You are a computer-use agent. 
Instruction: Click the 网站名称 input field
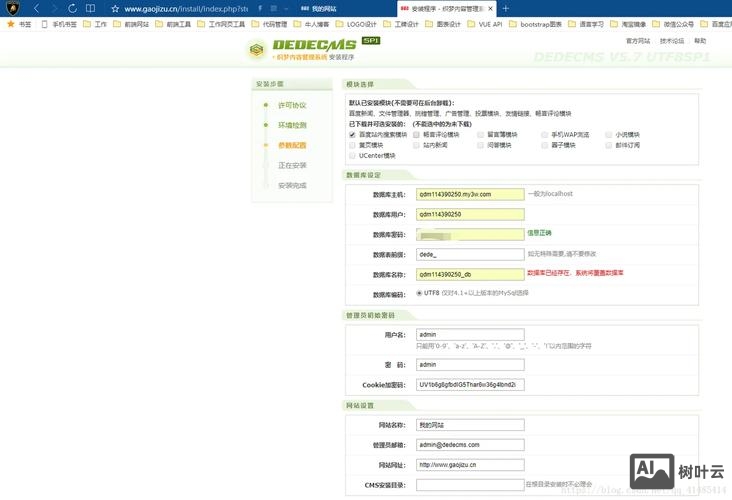click(470, 425)
